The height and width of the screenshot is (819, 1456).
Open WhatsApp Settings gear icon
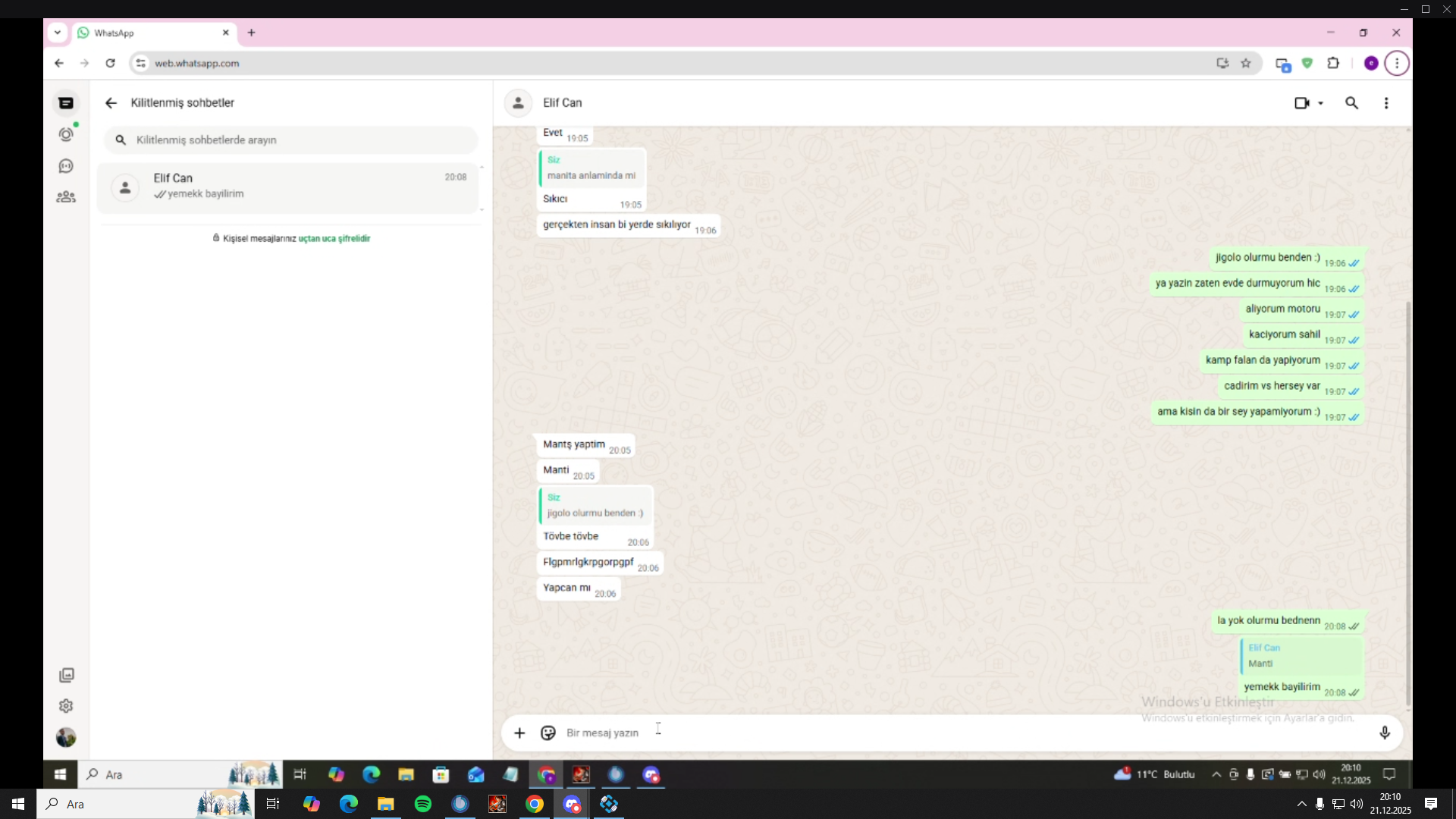click(66, 706)
